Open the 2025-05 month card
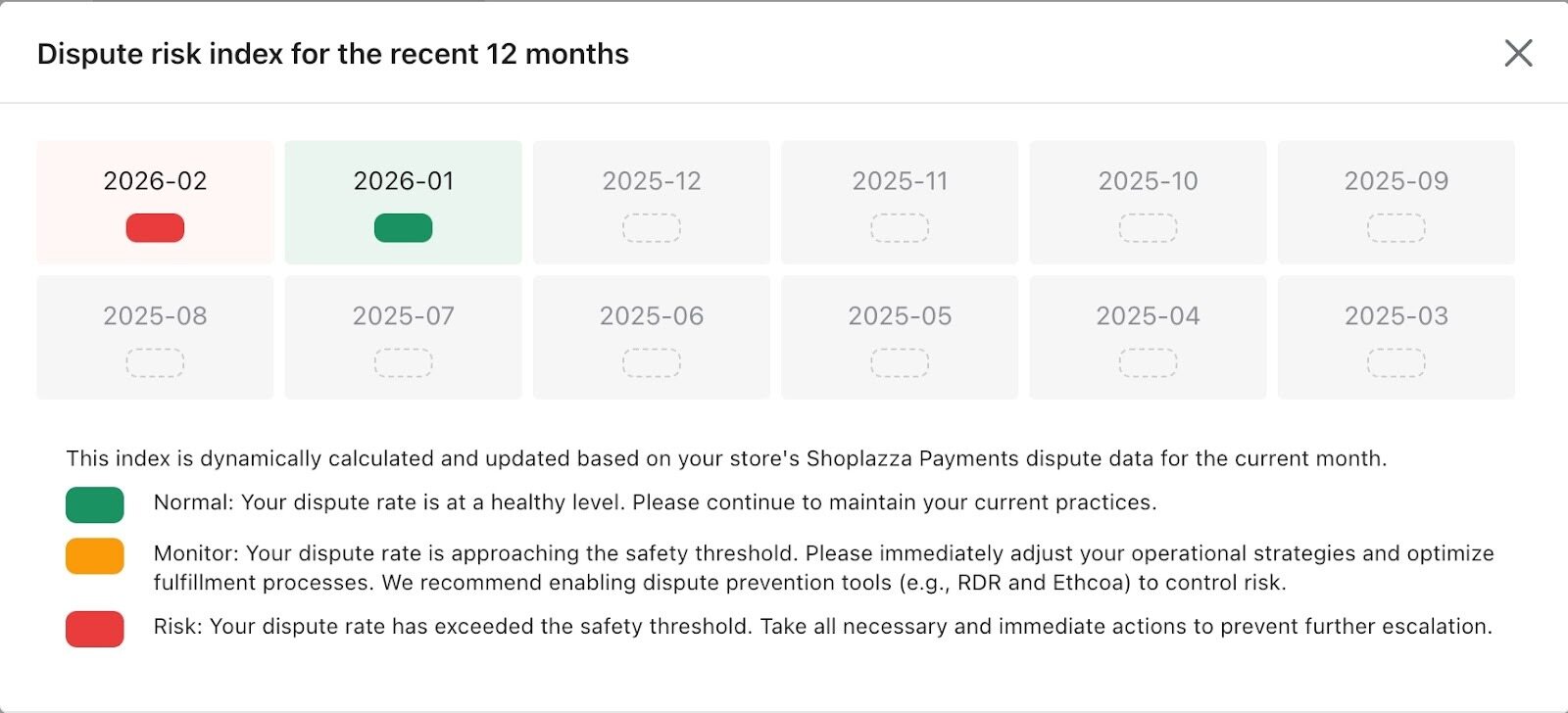The height and width of the screenshot is (713, 1568). point(900,317)
